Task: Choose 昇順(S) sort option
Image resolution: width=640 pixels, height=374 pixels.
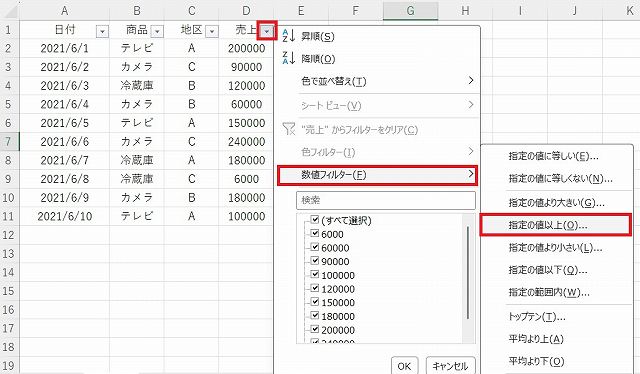Action: pyautogui.click(x=318, y=36)
